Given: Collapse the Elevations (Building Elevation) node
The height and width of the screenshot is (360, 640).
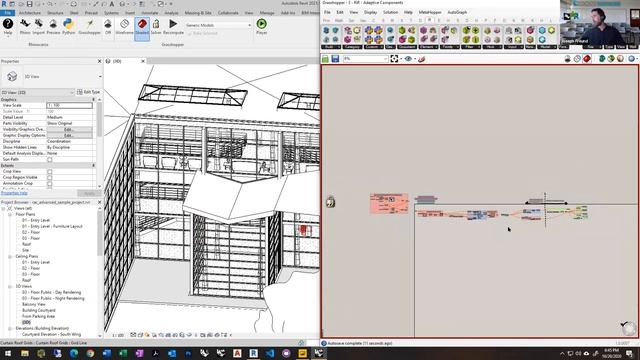Looking at the screenshot, I should (10, 329).
